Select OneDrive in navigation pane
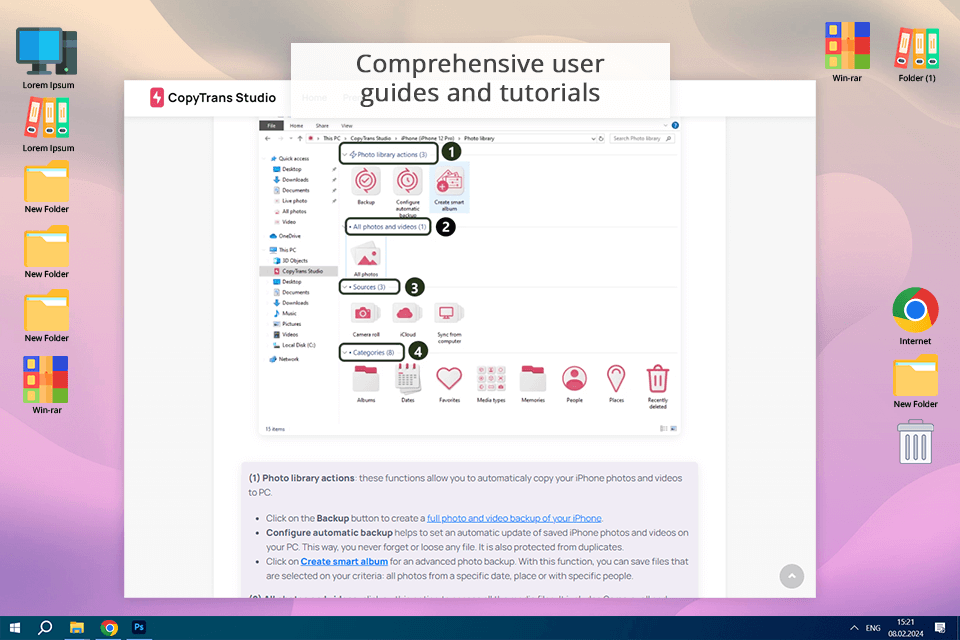 (285, 236)
